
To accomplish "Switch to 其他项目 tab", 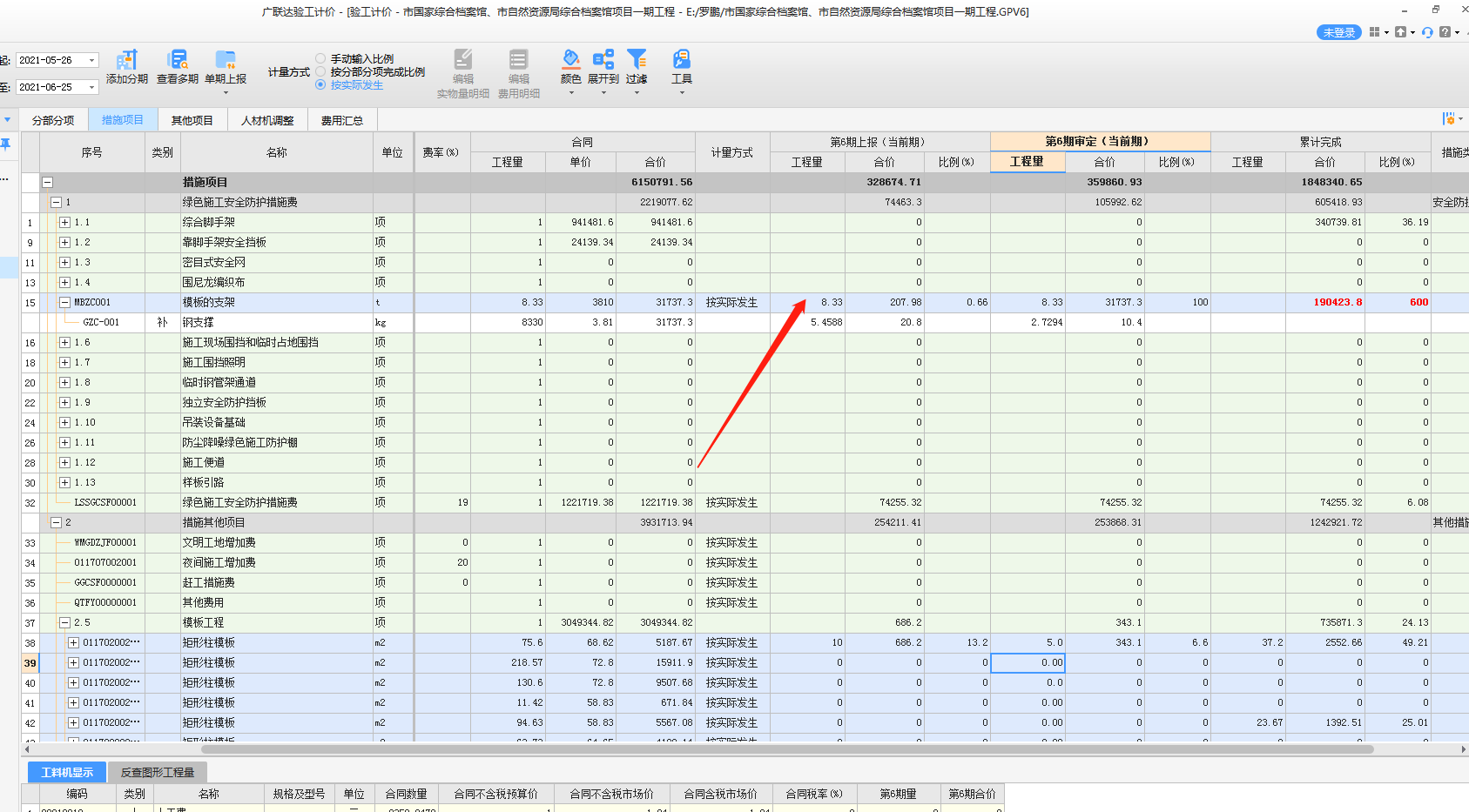I will click(x=192, y=120).
